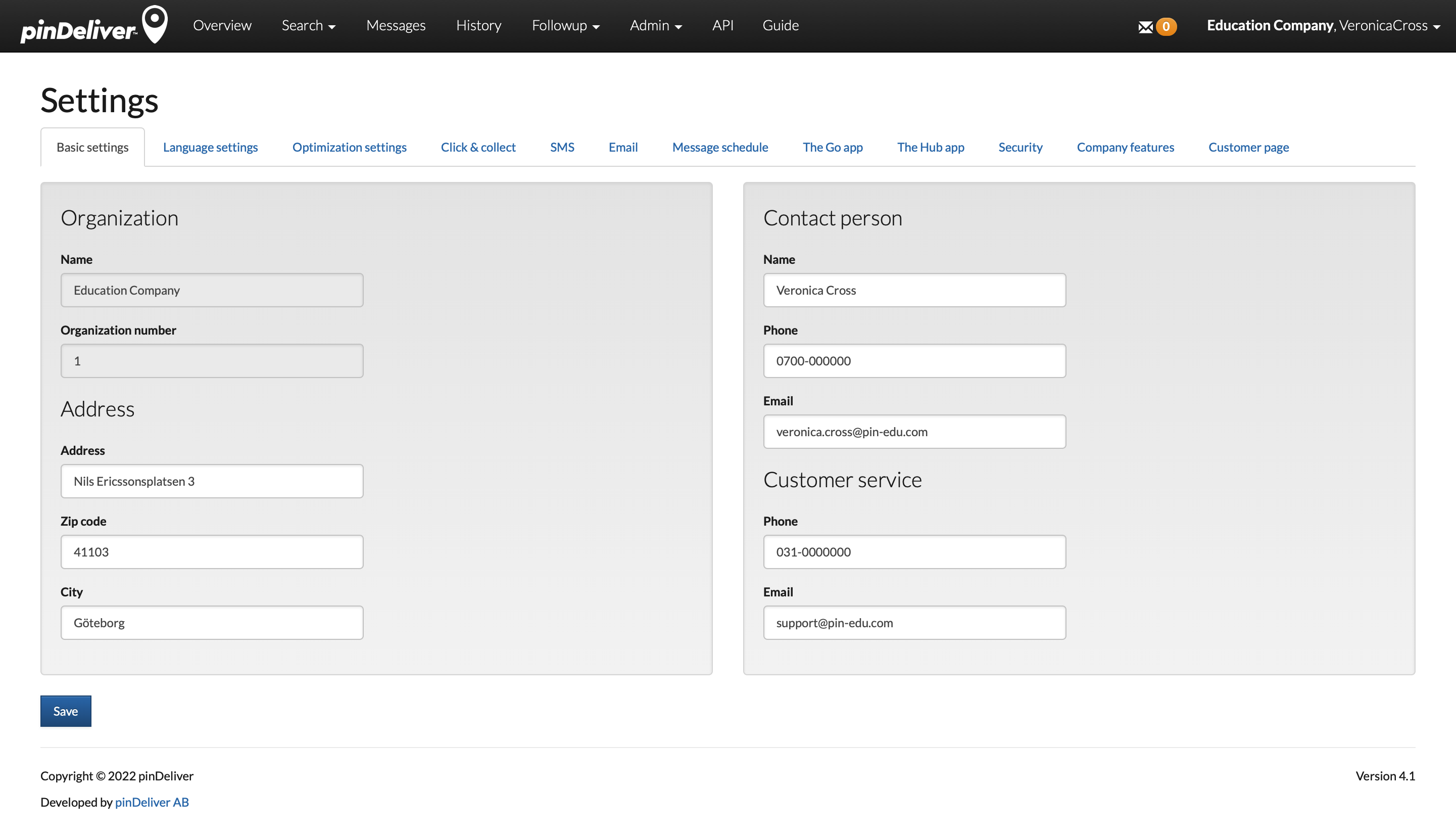
Task: Click the Customer service section heading
Action: (x=842, y=480)
